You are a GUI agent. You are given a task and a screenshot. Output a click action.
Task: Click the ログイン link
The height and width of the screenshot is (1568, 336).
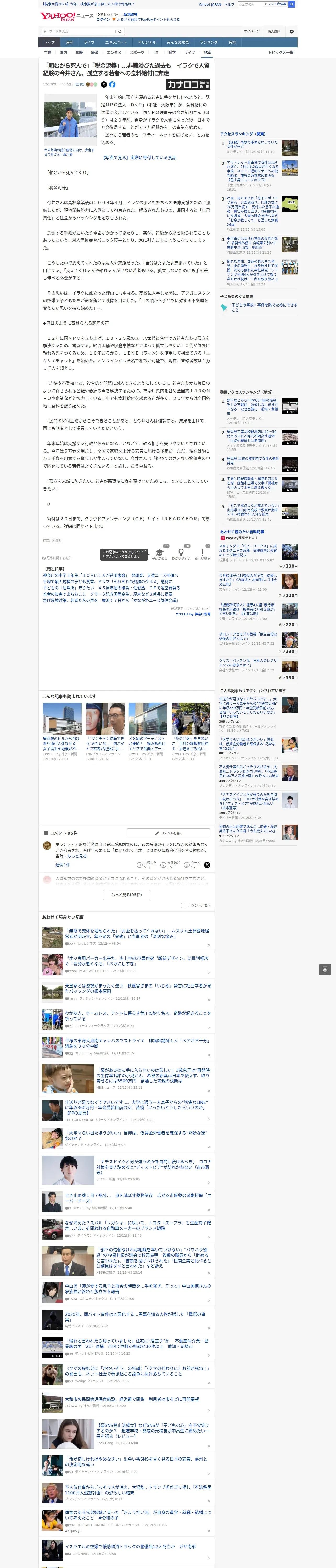[103, 20]
